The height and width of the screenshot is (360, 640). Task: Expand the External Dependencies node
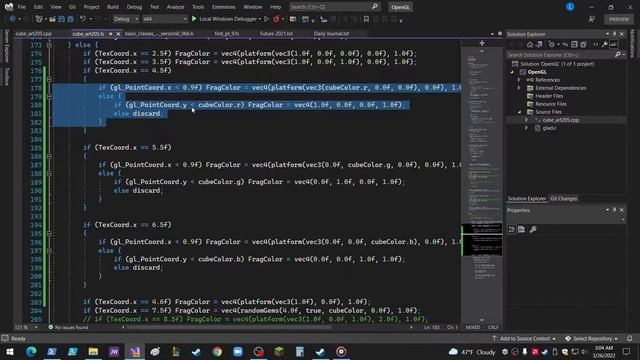(519, 88)
